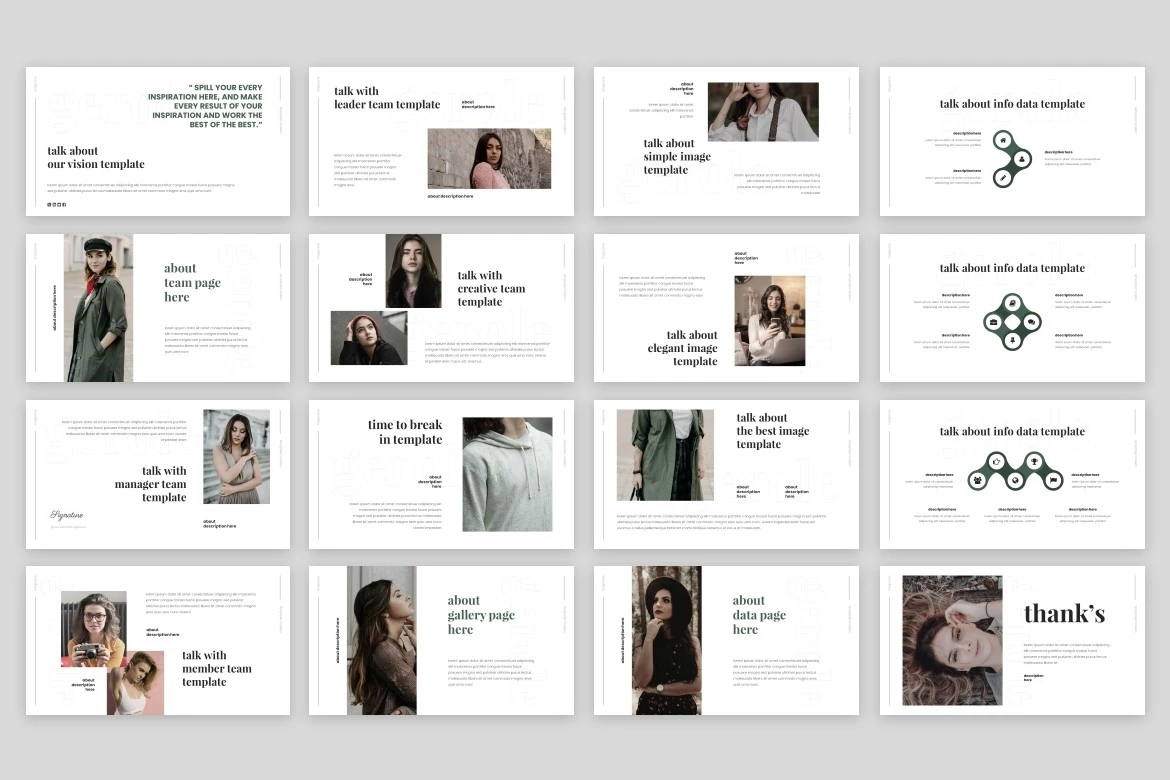
Task: Click the social media icons on the vision slide
Action: pyautogui.click(x=56, y=204)
